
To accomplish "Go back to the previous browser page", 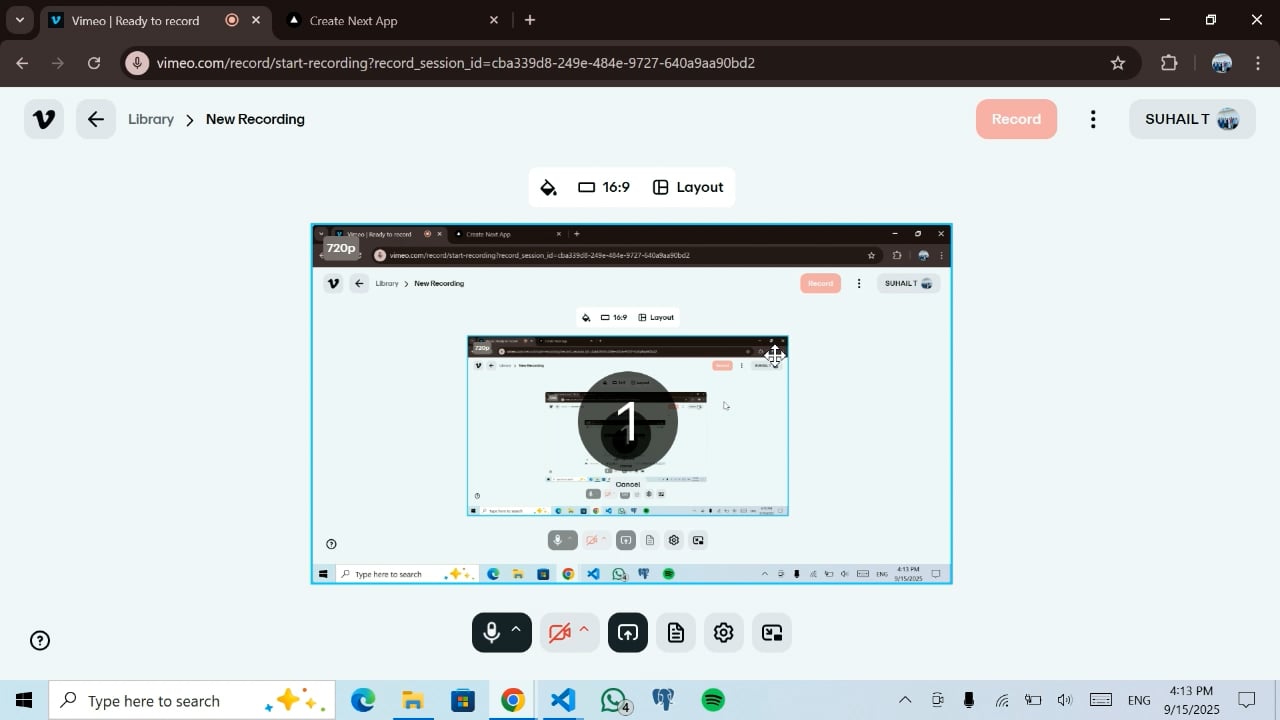I will tap(22, 63).
